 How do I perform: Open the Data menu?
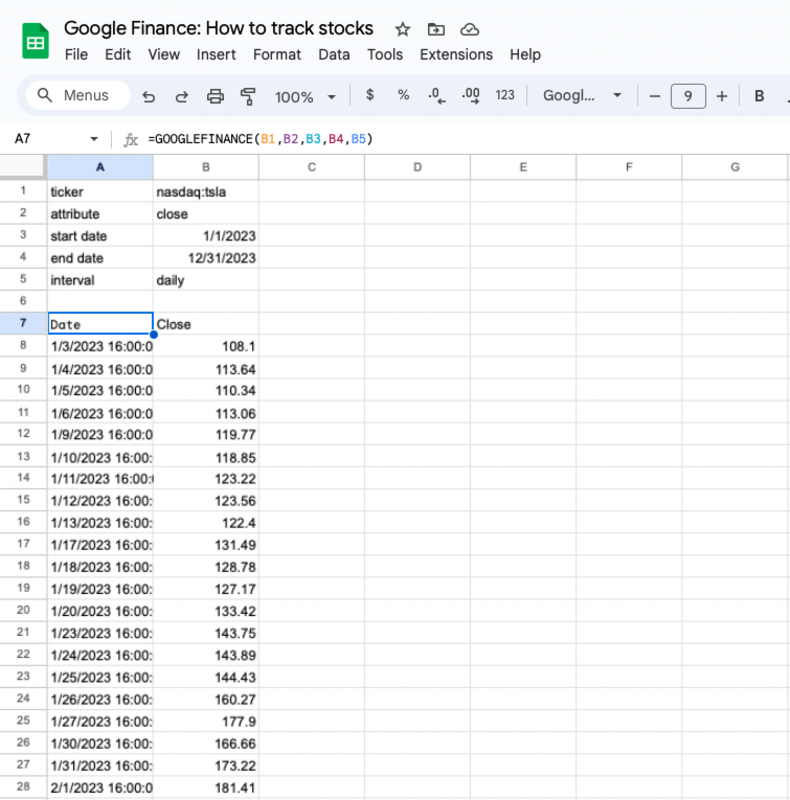(x=334, y=54)
